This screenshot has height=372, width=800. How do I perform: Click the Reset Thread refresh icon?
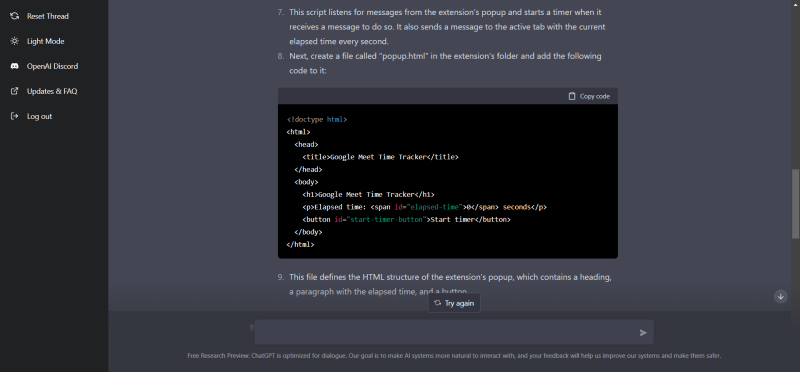(x=15, y=16)
